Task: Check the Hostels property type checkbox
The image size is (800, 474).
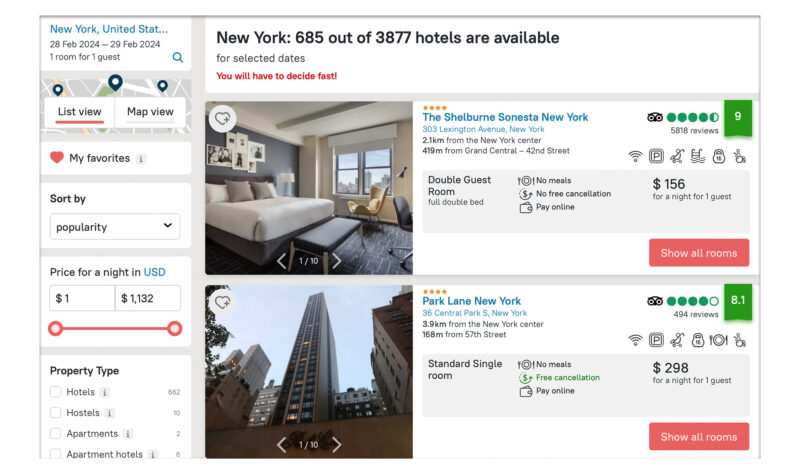Action: tap(56, 412)
